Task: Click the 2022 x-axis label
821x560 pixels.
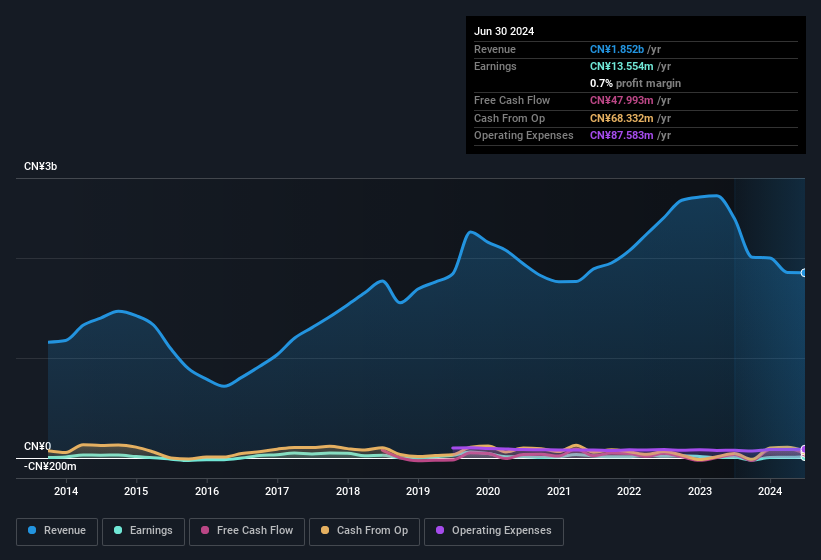Action: click(x=629, y=491)
